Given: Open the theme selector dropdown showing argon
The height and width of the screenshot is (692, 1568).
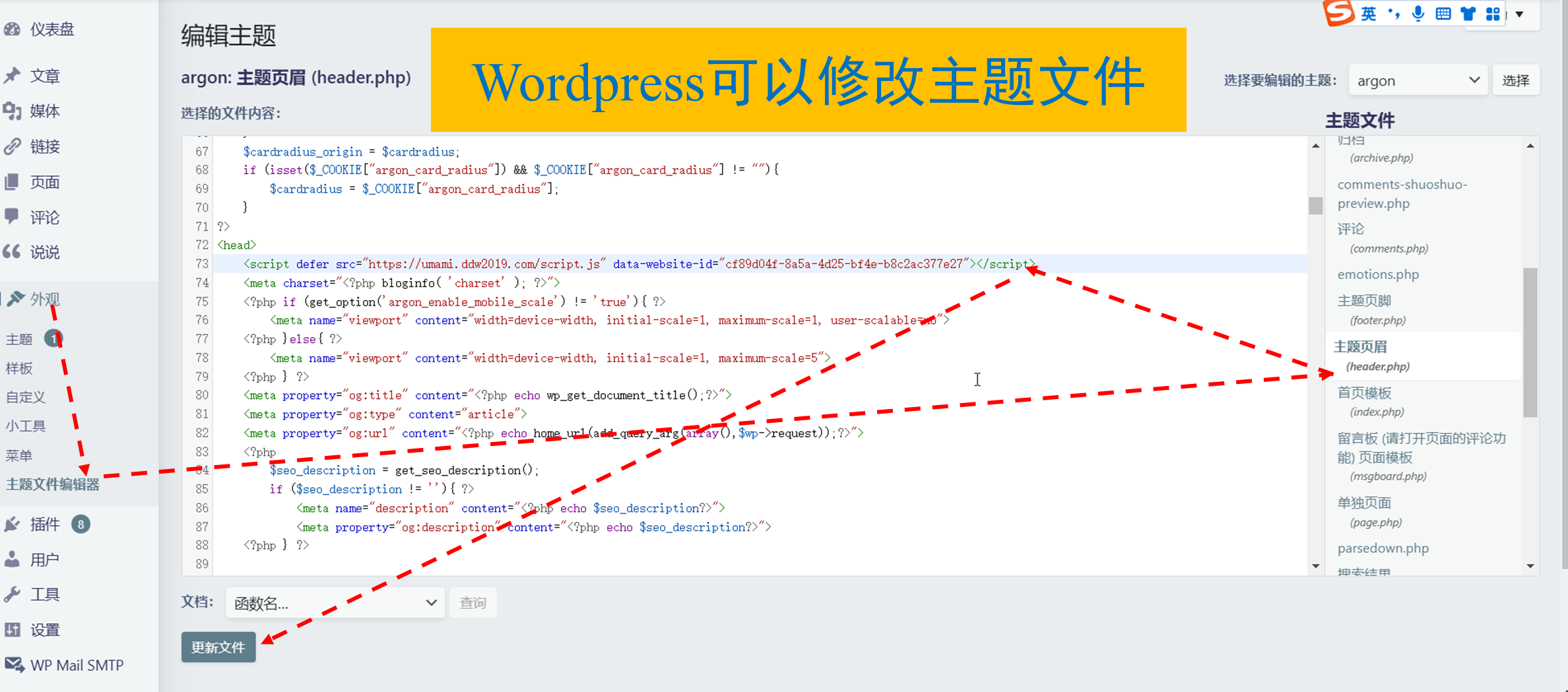Looking at the screenshot, I should coord(1418,80).
